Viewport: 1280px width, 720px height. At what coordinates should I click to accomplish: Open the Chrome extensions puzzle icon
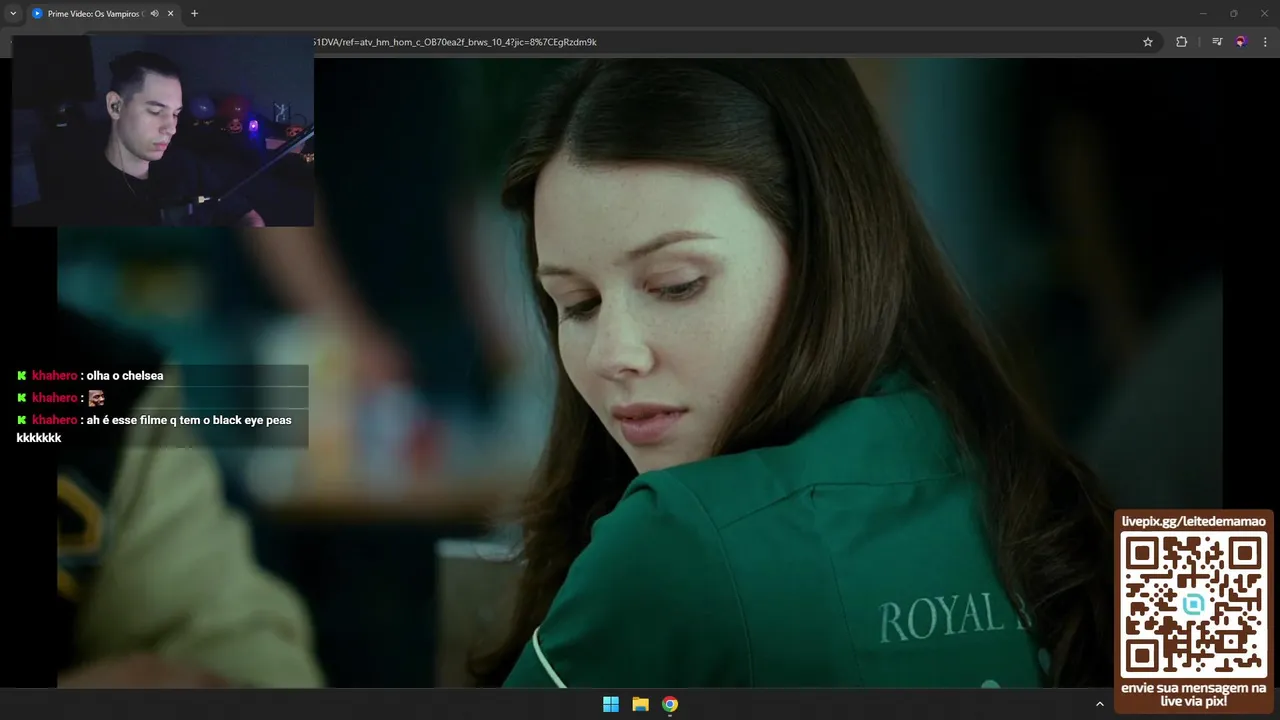[1182, 42]
